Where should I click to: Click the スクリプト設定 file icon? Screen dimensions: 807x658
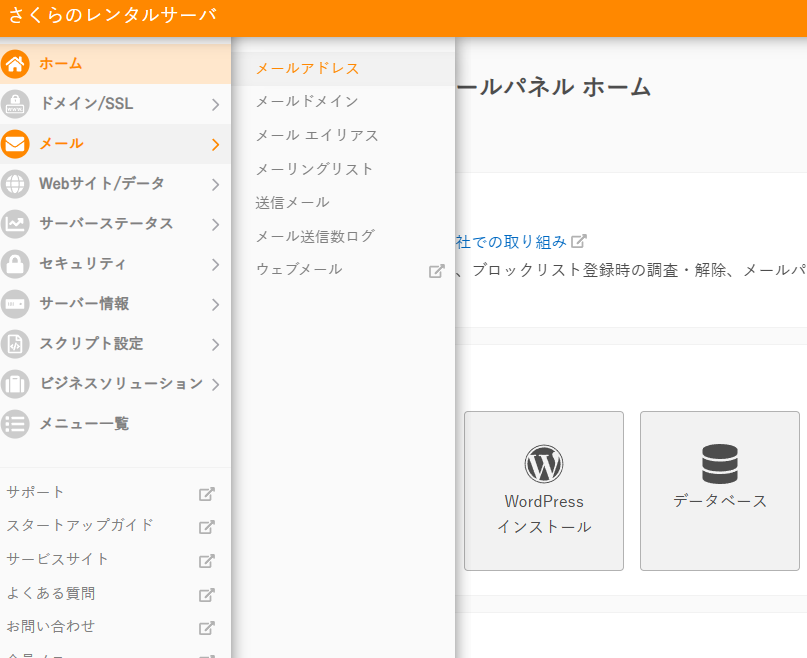[15, 344]
